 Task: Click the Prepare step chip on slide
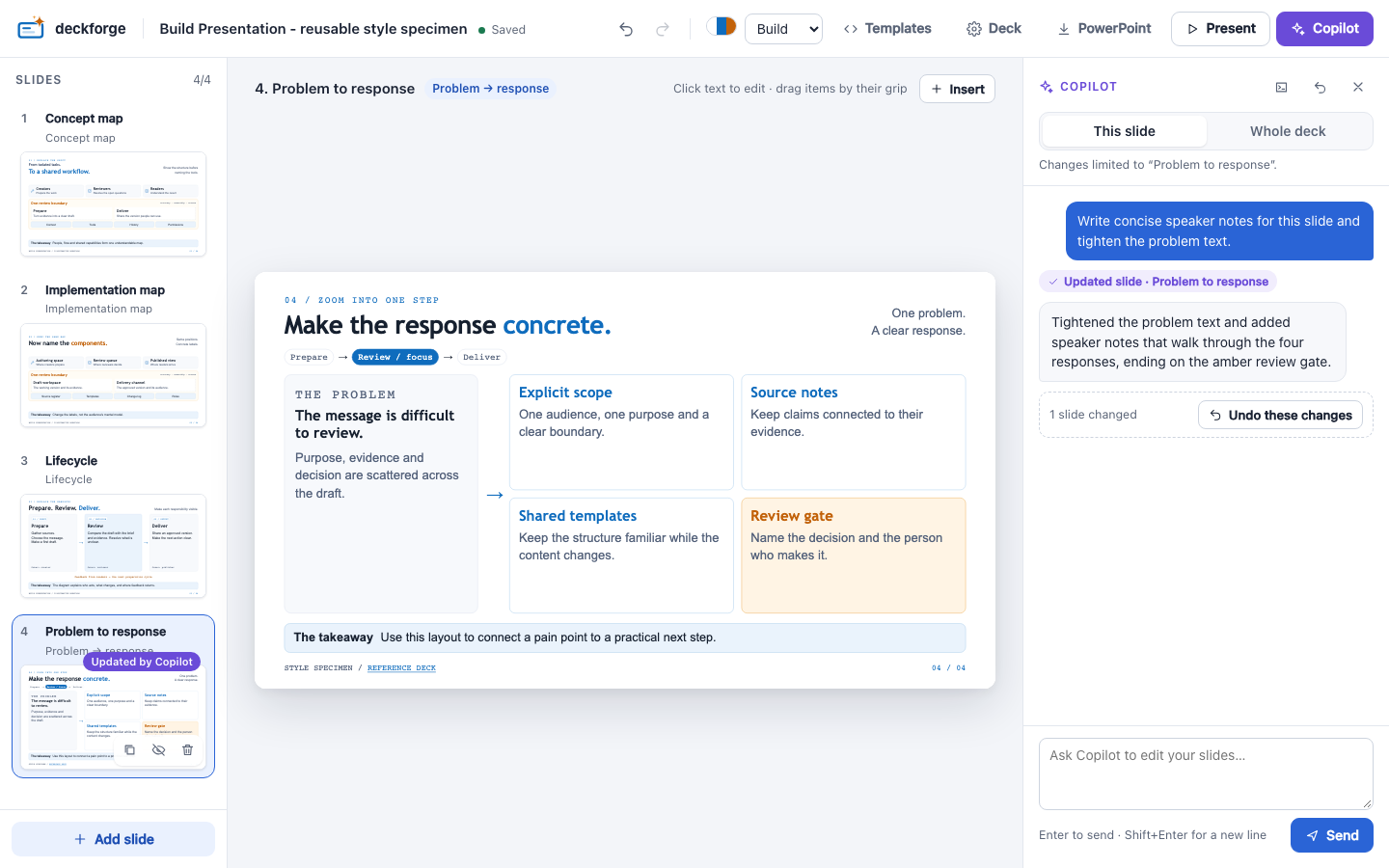[309, 357]
